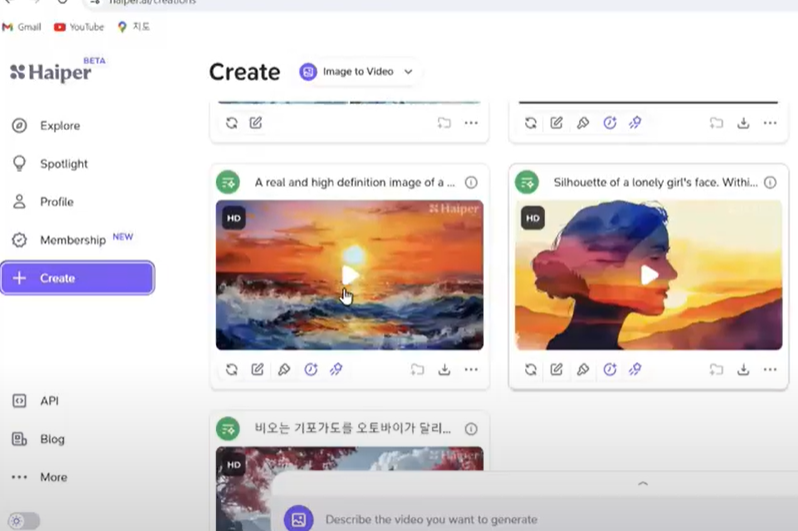Open more options on the top-left partial card
The image size is (798, 531).
(x=471, y=123)
